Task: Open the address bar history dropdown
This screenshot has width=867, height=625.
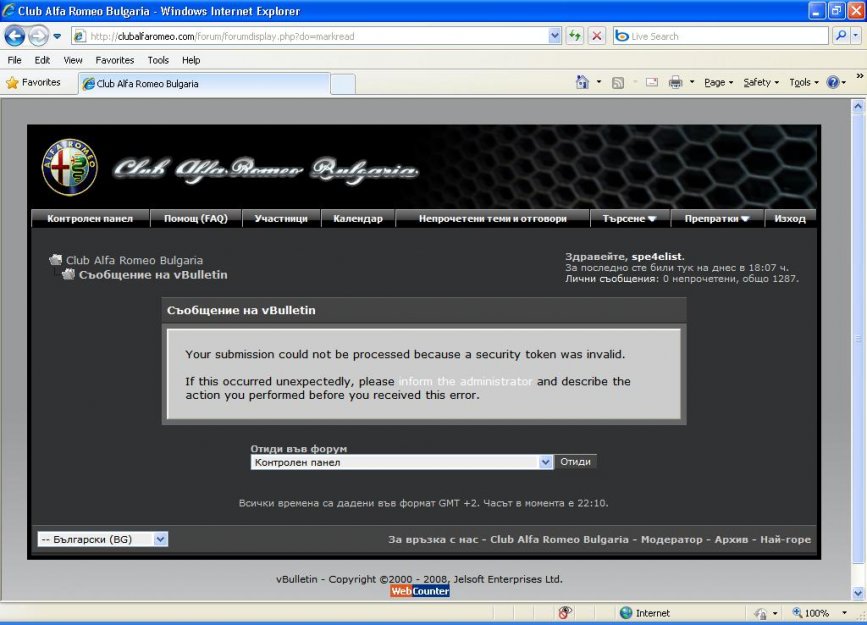Action: coord(555,36)
